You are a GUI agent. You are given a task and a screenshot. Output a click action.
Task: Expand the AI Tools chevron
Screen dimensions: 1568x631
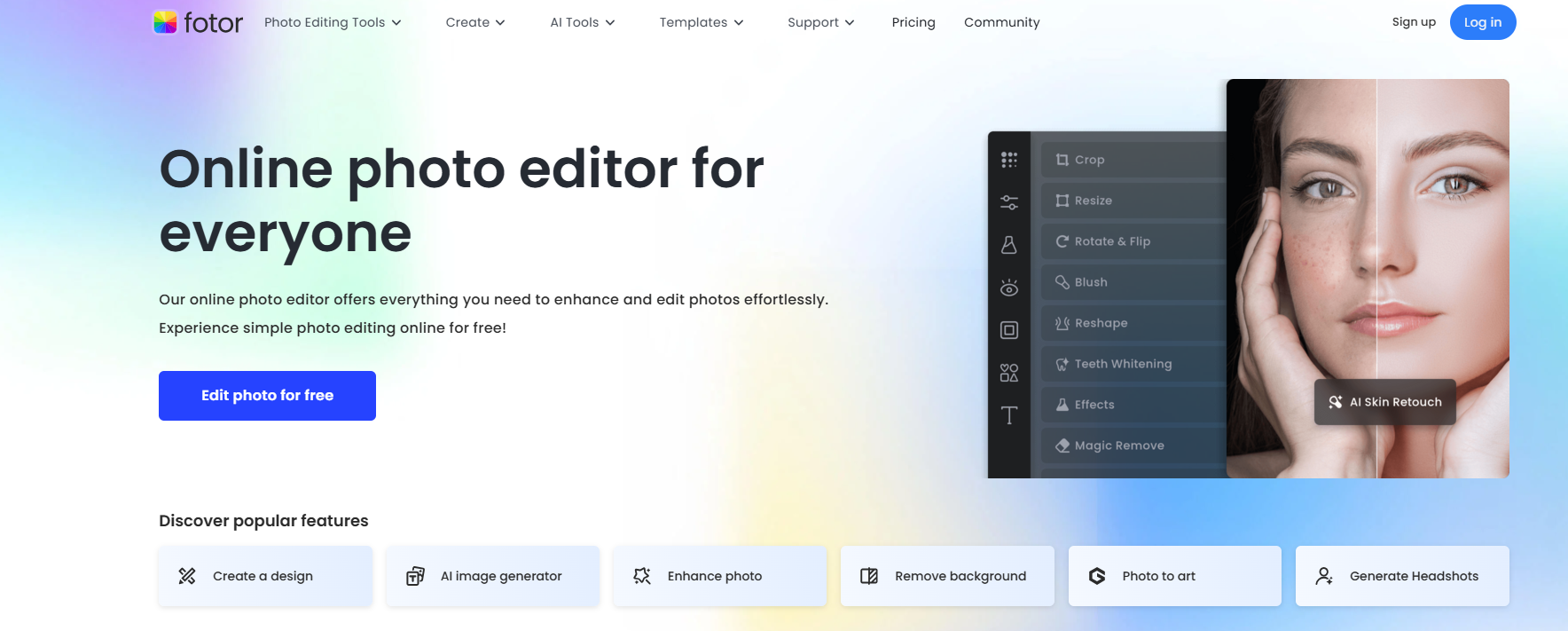pyautogui.click(x=610, y=23)
